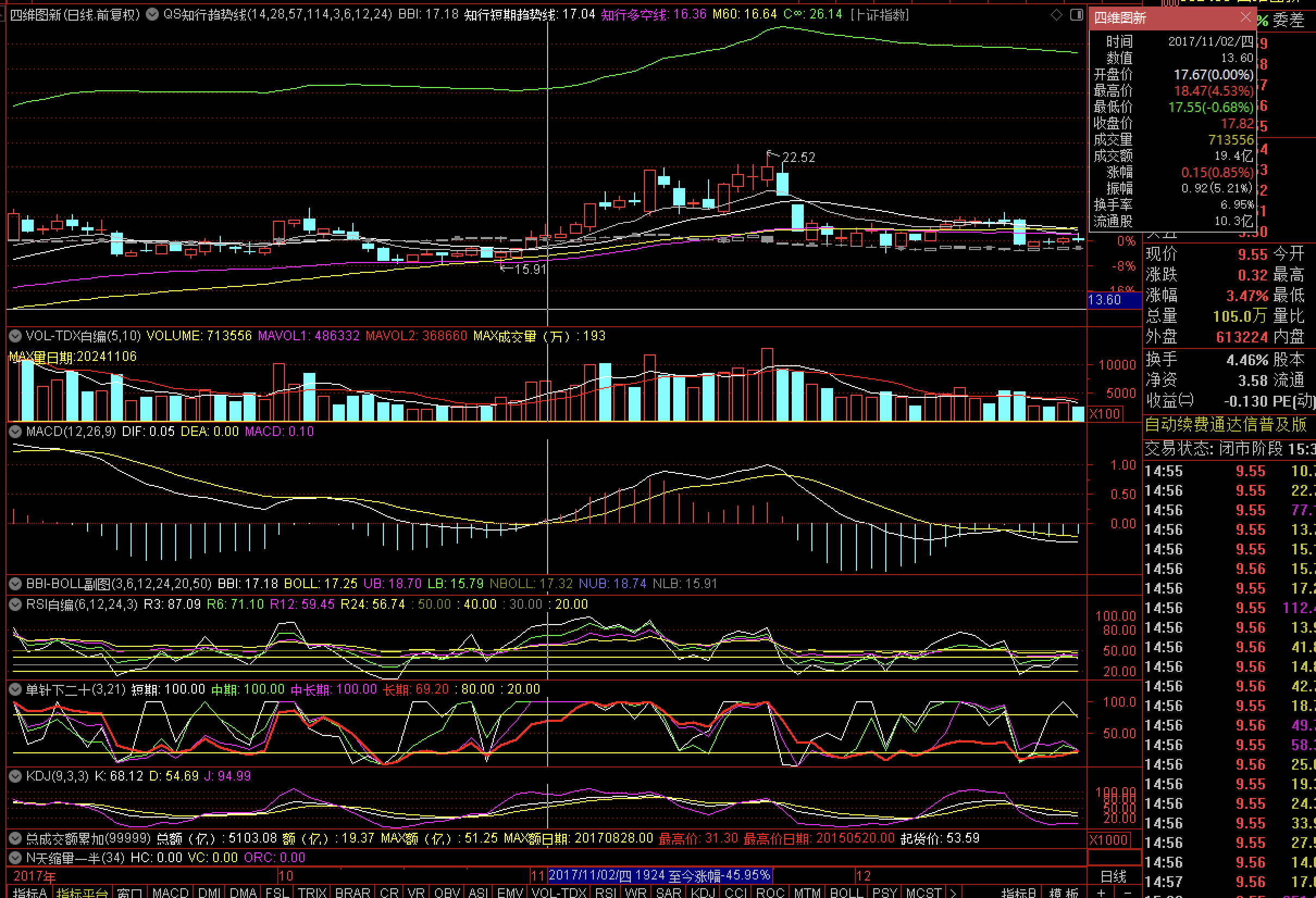This screenshot has height=898, width=1316.
Task: Switch indicator to KDJ in bottom bar
Action: [703, 893]
